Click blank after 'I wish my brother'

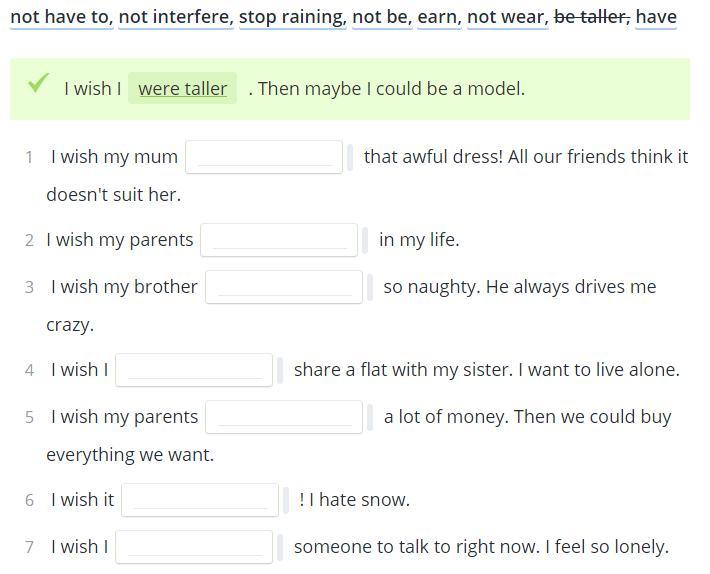284,287
